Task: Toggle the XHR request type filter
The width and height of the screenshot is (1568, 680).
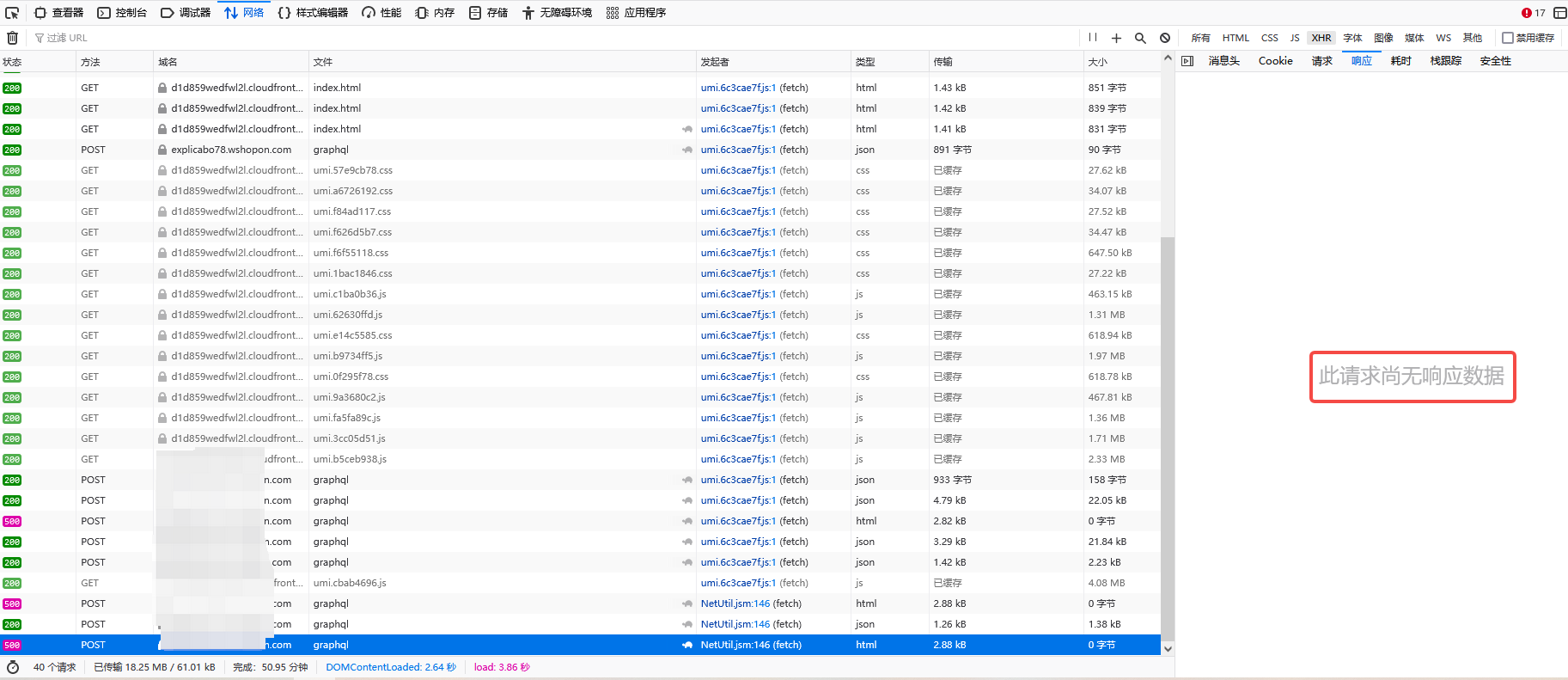Action: [x=1321, y=38]
